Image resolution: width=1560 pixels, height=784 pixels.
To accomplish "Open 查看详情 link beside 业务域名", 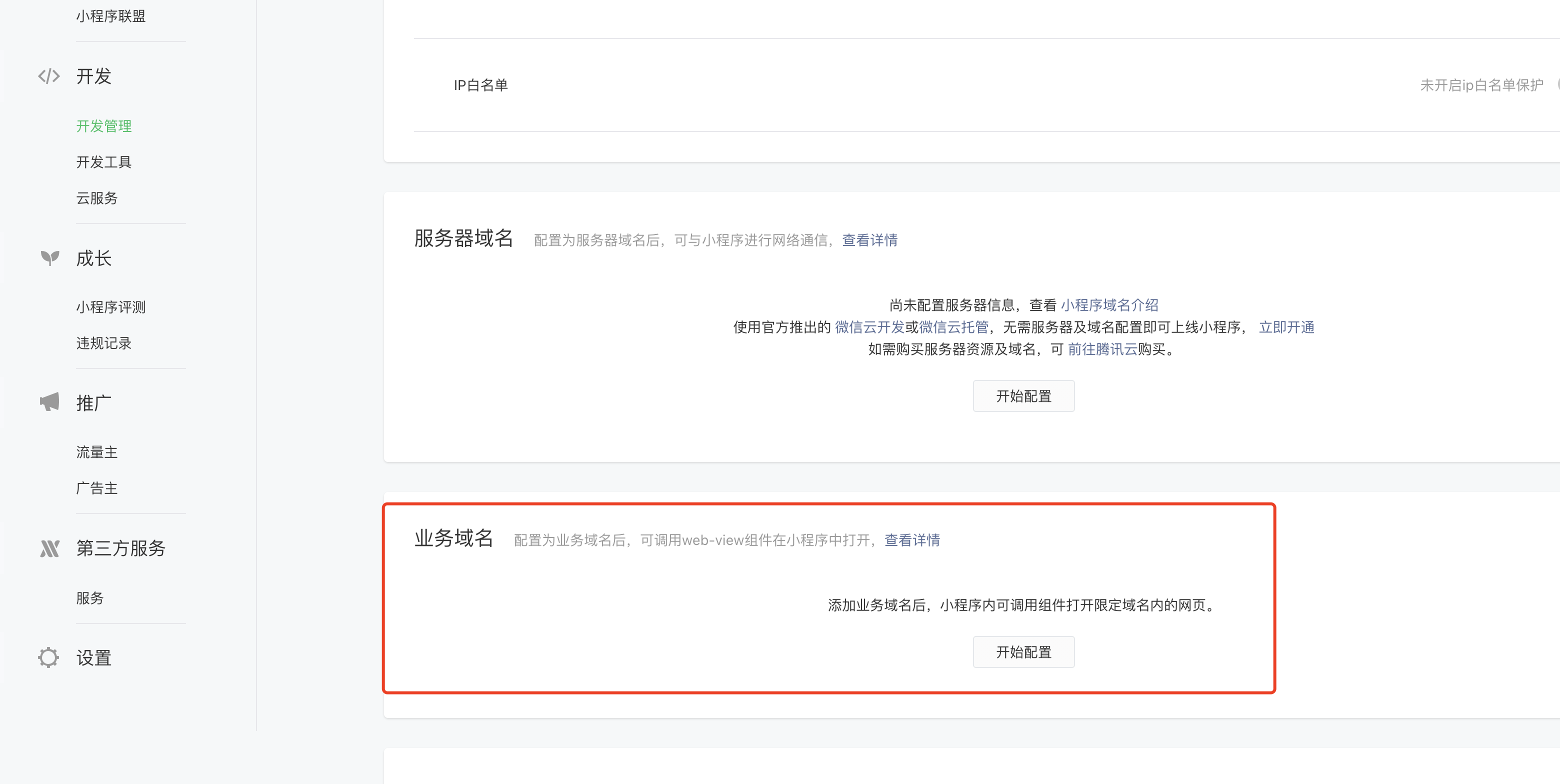I will [x=912, y=540].
